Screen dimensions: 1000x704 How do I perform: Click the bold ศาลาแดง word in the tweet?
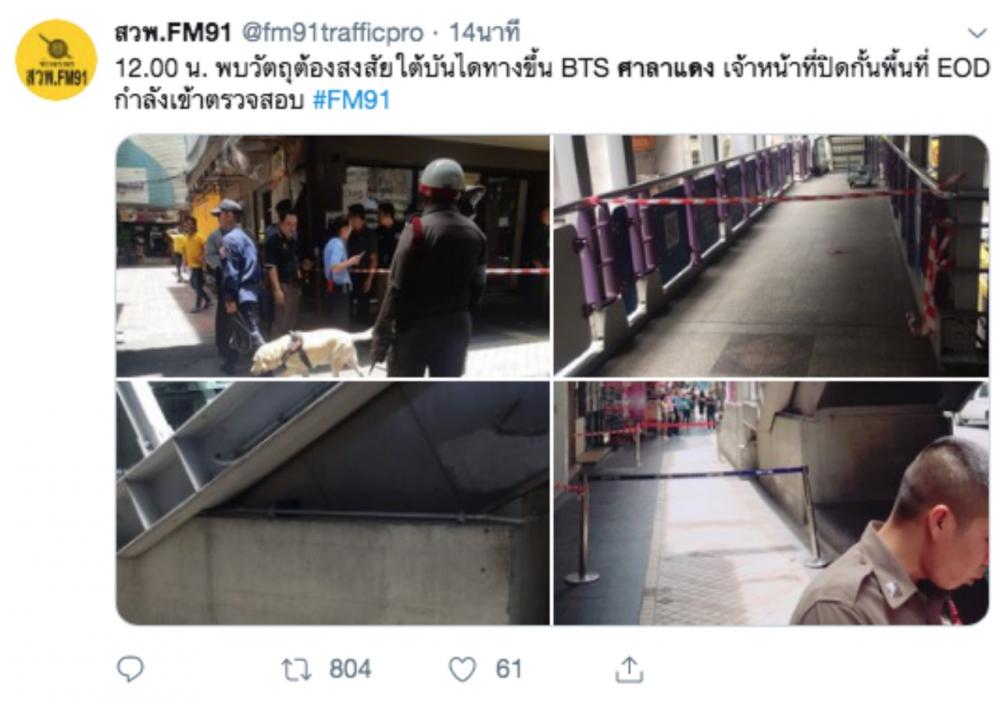(x=665, y=68)
